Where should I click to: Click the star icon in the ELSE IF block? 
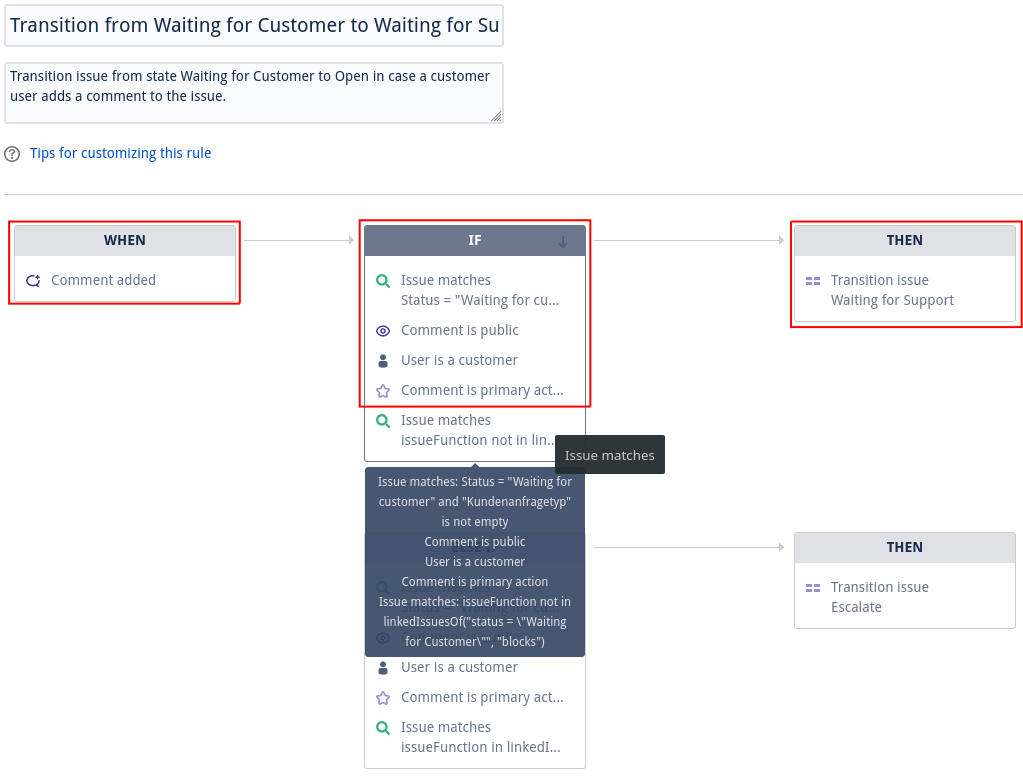point(382,697)
